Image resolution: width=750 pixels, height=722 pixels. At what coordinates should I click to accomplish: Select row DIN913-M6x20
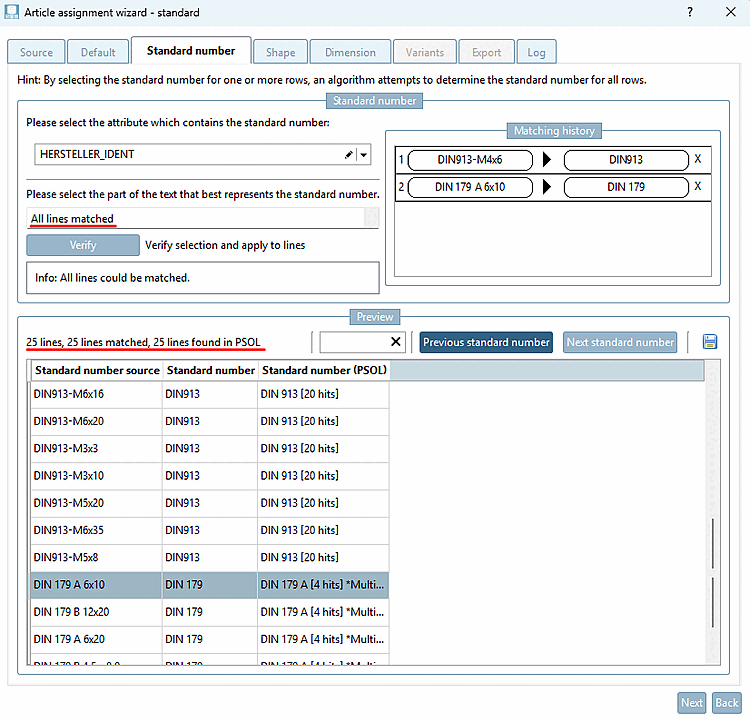210,422
